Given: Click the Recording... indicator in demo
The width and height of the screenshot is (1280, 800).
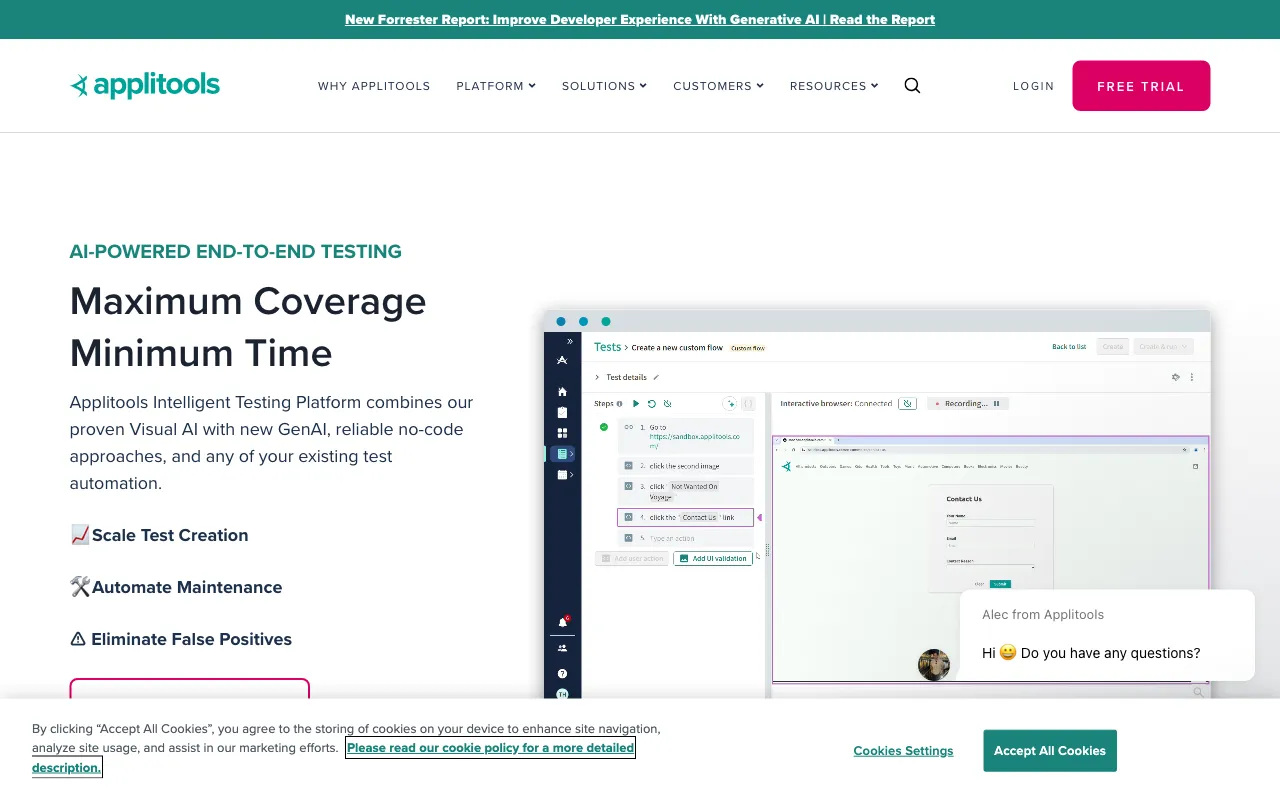Looking at the screenshot, I should point(966,404).
